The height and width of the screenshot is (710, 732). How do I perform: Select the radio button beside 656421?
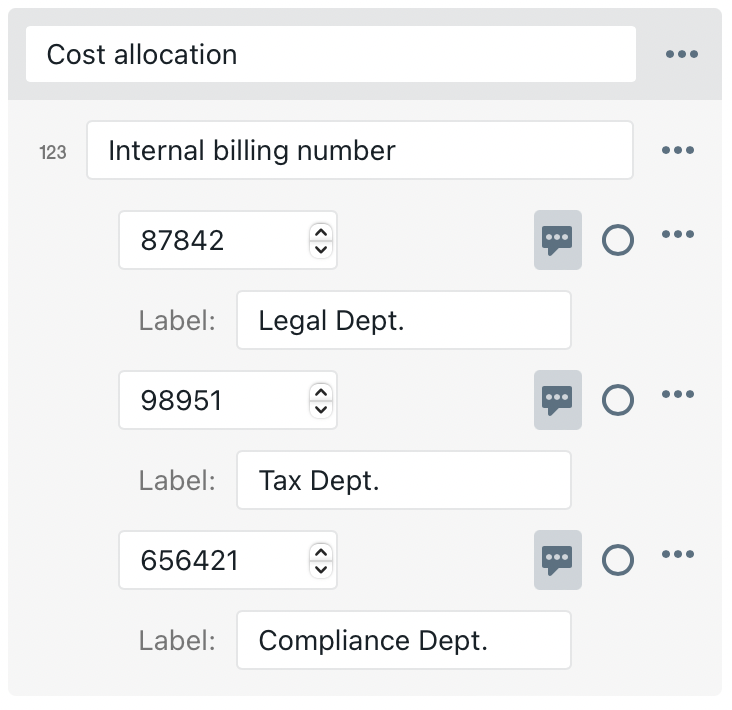click(x=618, y=560)
